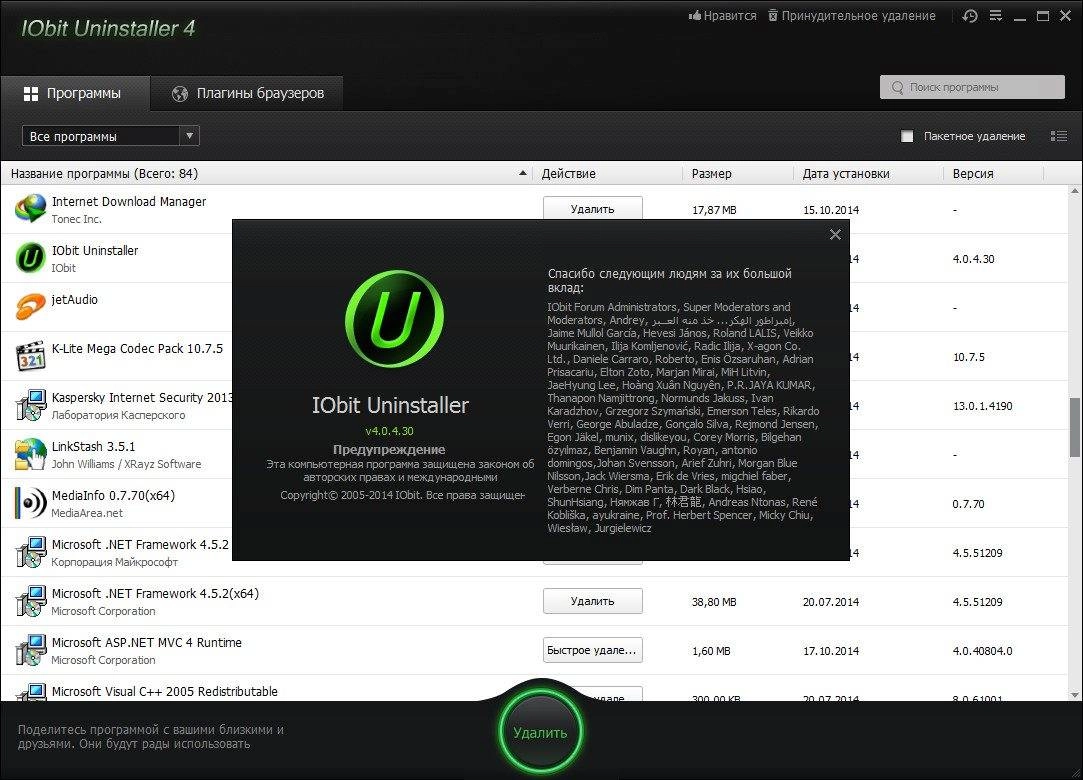Click the IObit Uninstaller 4 title logo

point(108,28)
